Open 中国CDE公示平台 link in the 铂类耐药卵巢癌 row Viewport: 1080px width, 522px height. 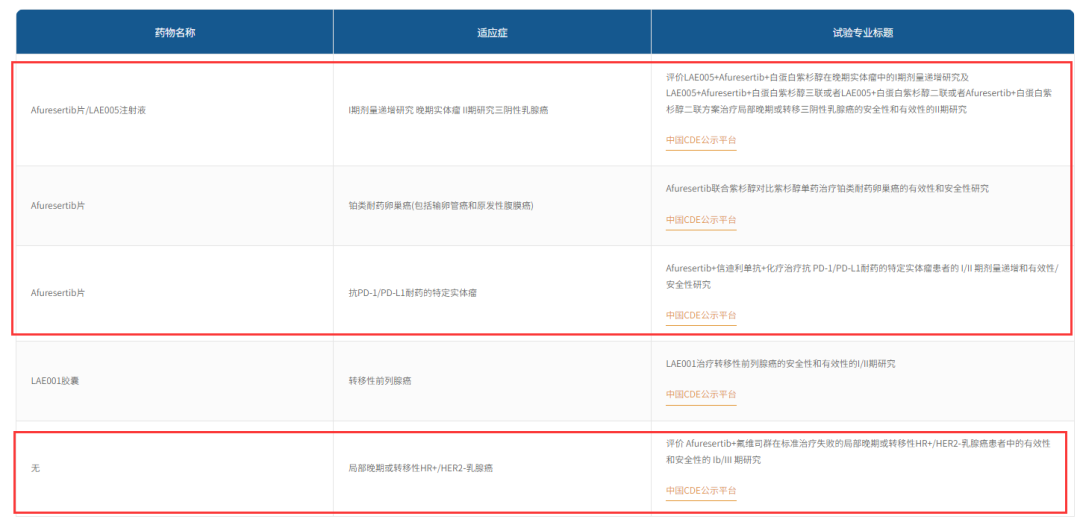click(700, 220)
